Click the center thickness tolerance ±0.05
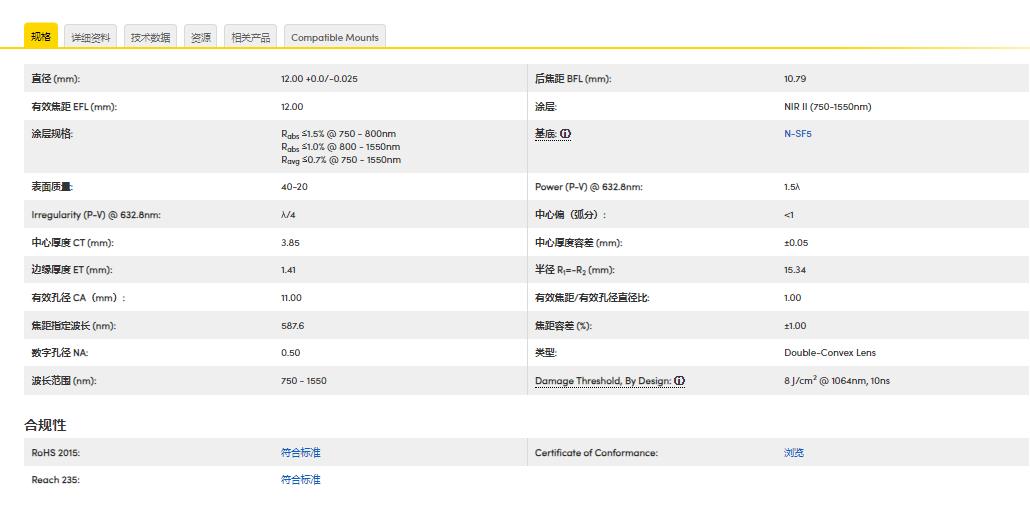 (796, 242)
